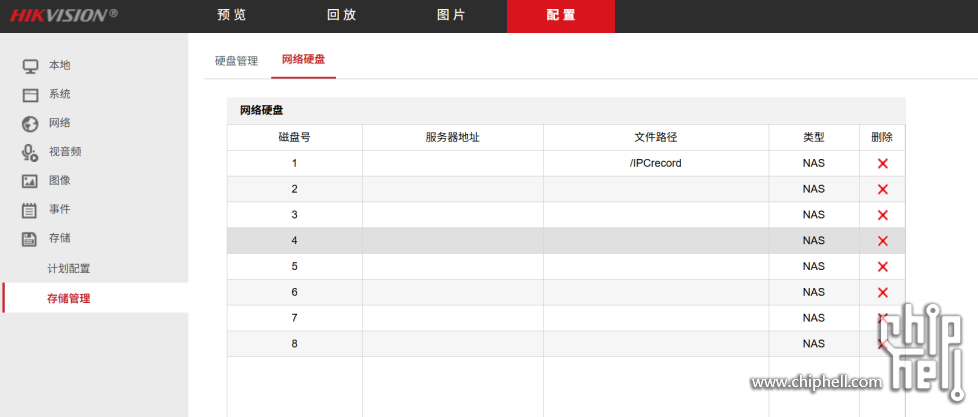Delete network disk 1 with red X
This screenshot has height=417, width=978.
(x=882, y=163)
